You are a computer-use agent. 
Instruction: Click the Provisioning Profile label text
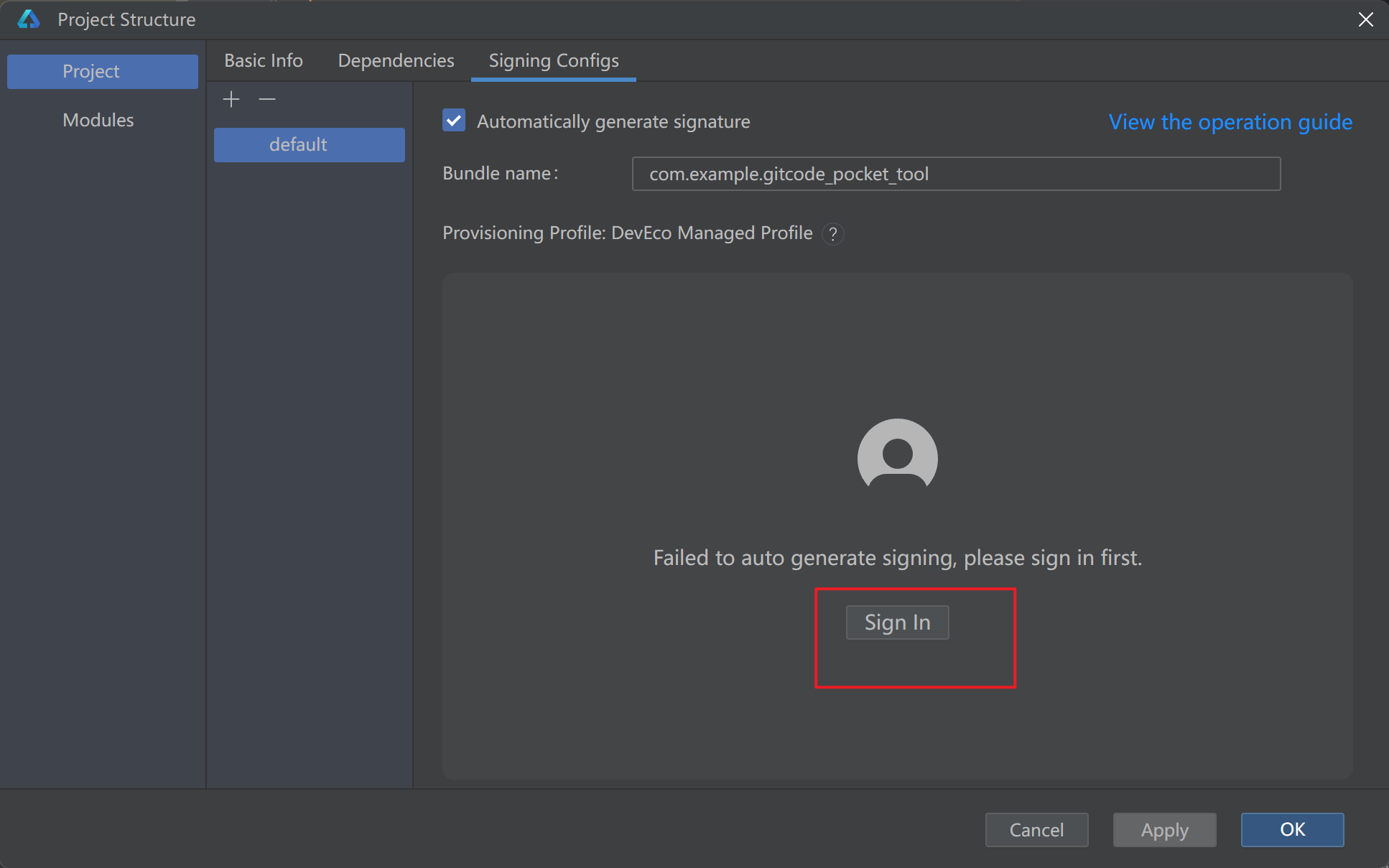[627, 233]
